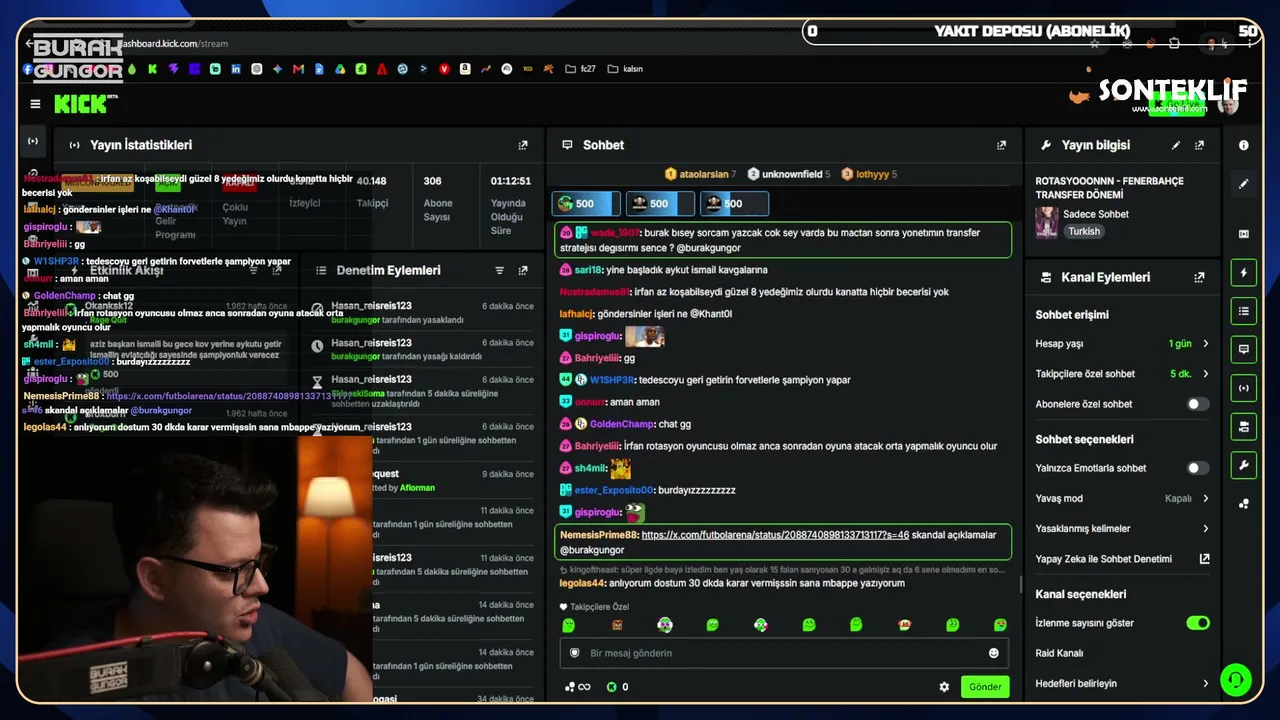Pop out the Sohbet chat panel

(x=1001, y=145)
